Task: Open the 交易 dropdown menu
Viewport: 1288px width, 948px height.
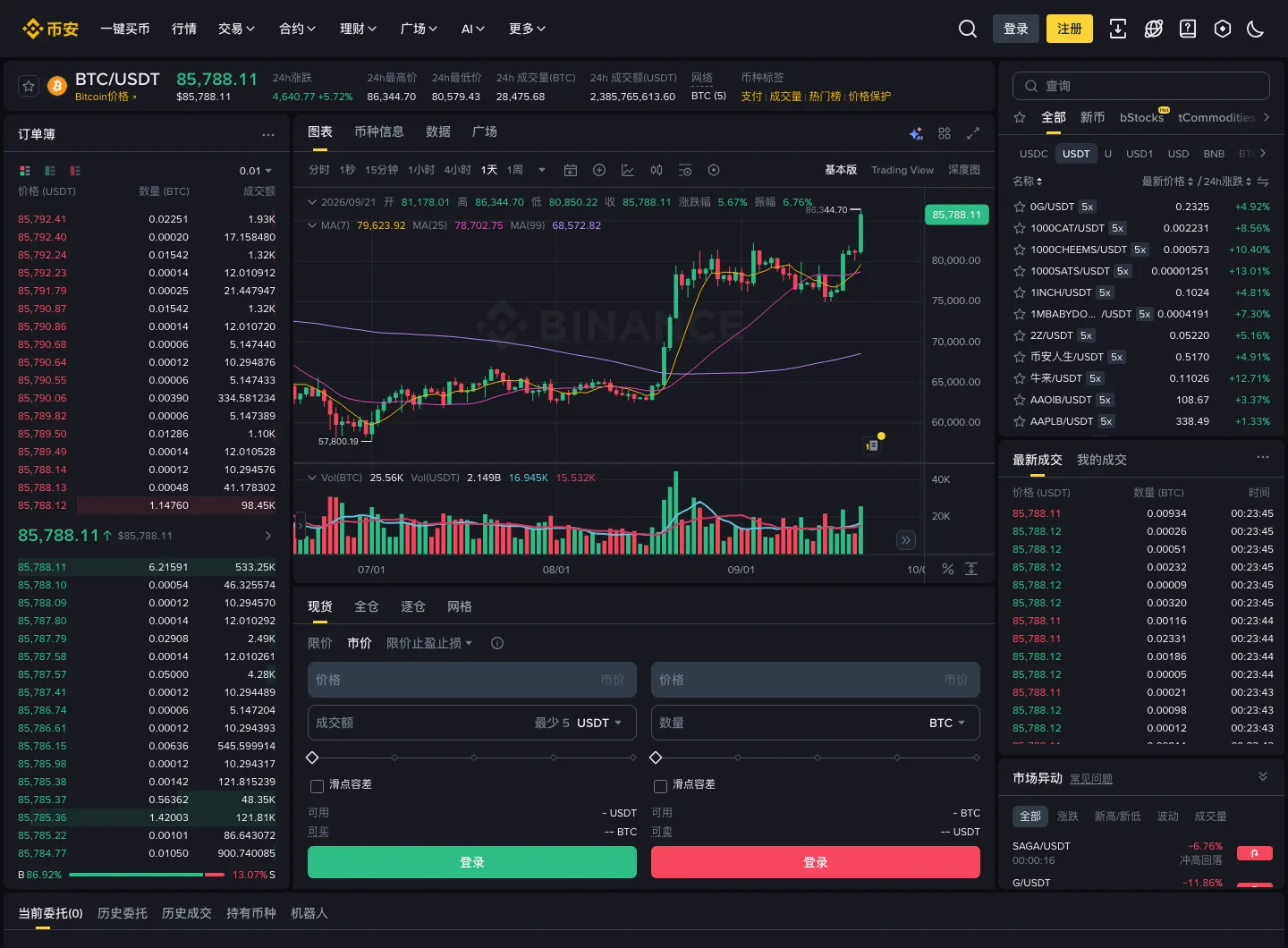Action: 236,29
